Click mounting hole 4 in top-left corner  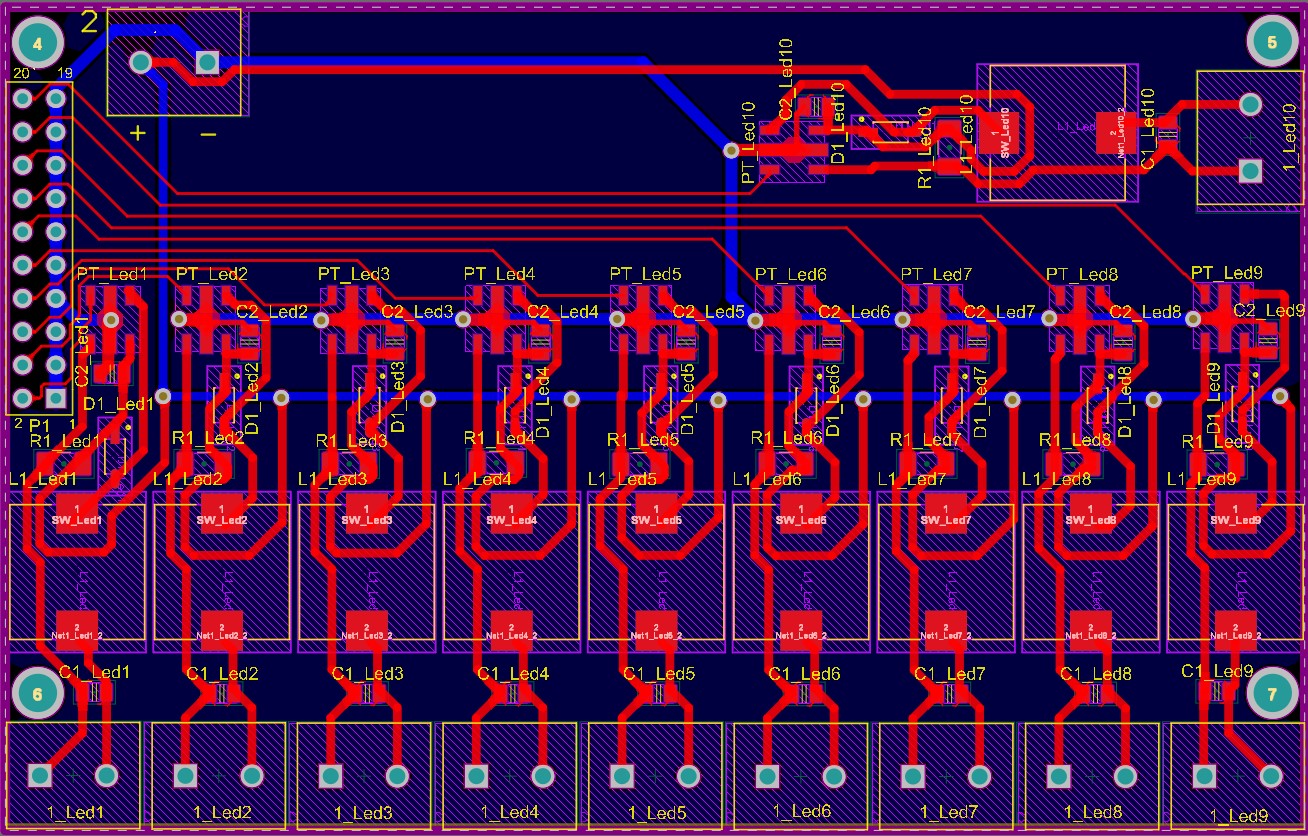pos(38,43)
